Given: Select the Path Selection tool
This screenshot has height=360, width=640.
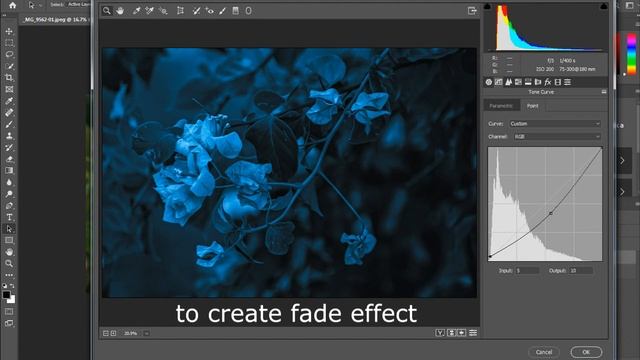Looking at the screenshot, I should coord(9,229).
